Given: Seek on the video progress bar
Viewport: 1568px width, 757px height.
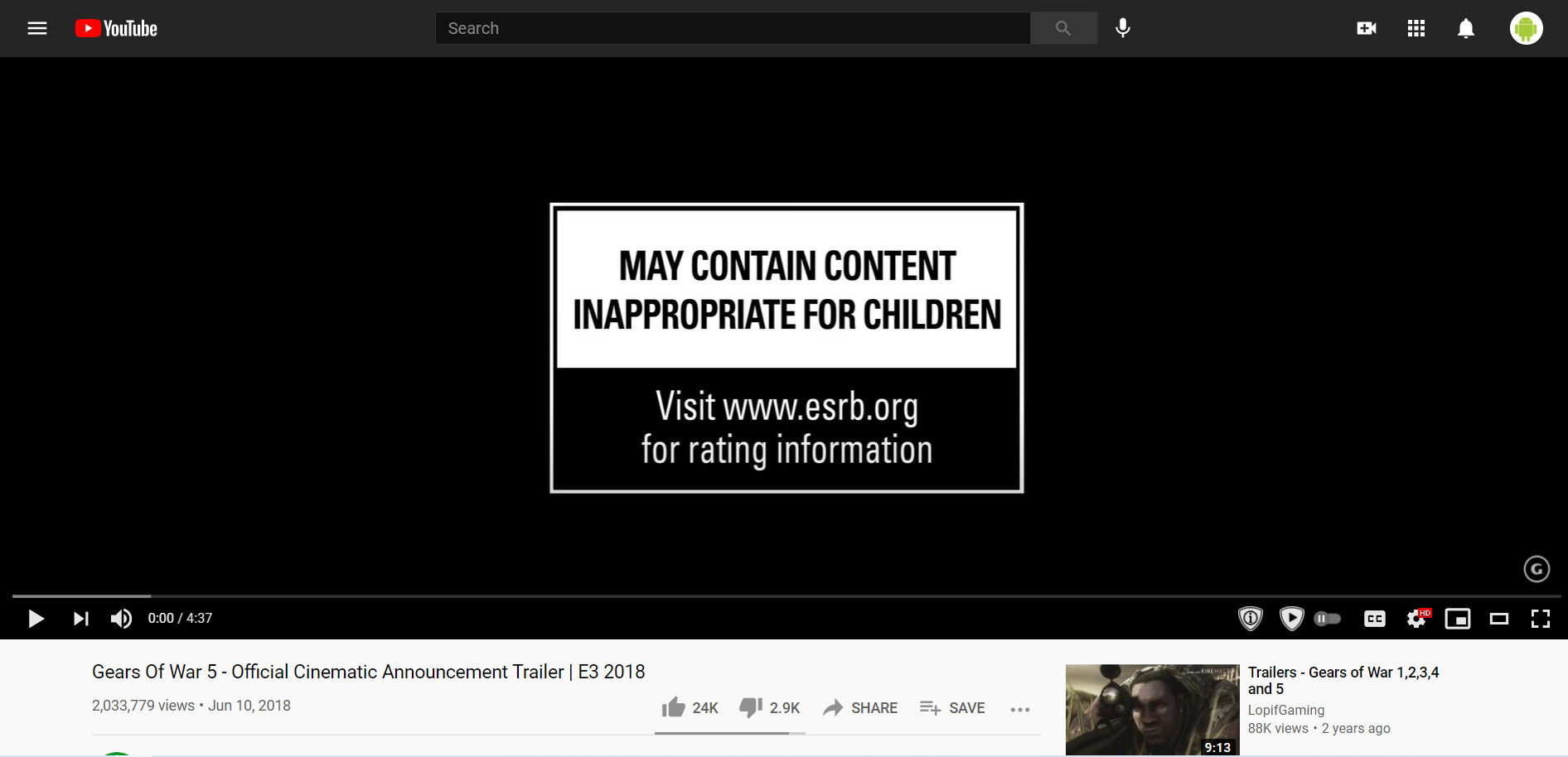Looking at the screenshot, I should point(786,595).
